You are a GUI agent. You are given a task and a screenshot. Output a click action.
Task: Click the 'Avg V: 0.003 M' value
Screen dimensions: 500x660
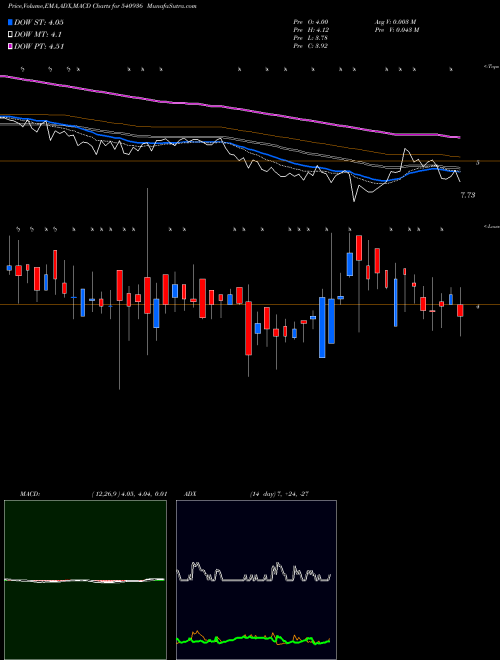[x=396, y=21]
